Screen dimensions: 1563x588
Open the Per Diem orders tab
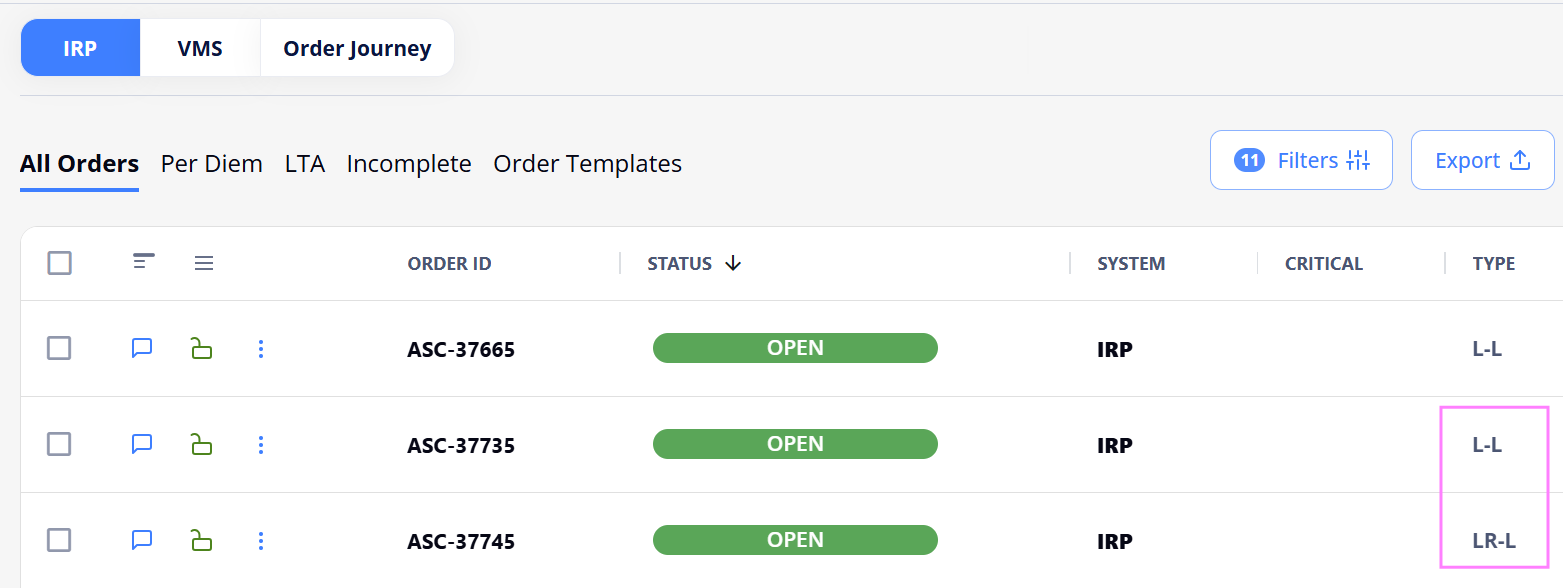[212, 164]
